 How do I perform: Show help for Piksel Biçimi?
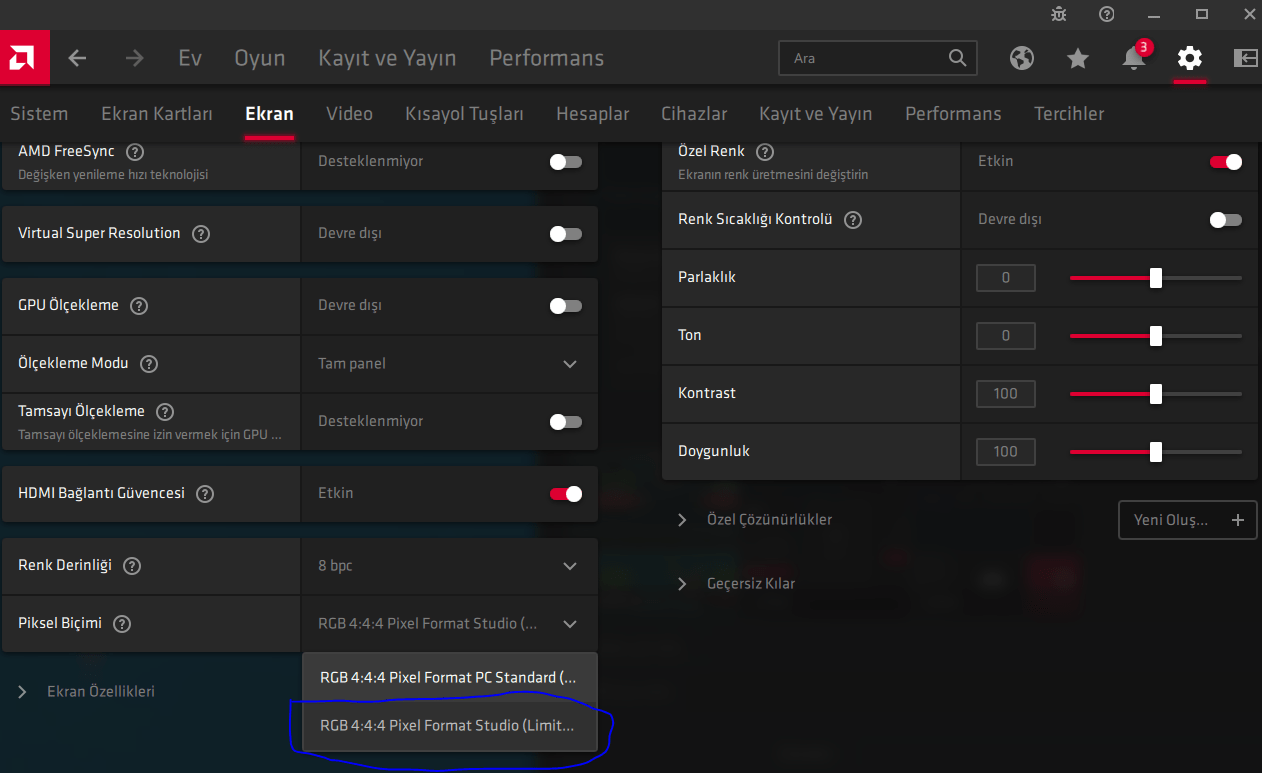[122, 624]
